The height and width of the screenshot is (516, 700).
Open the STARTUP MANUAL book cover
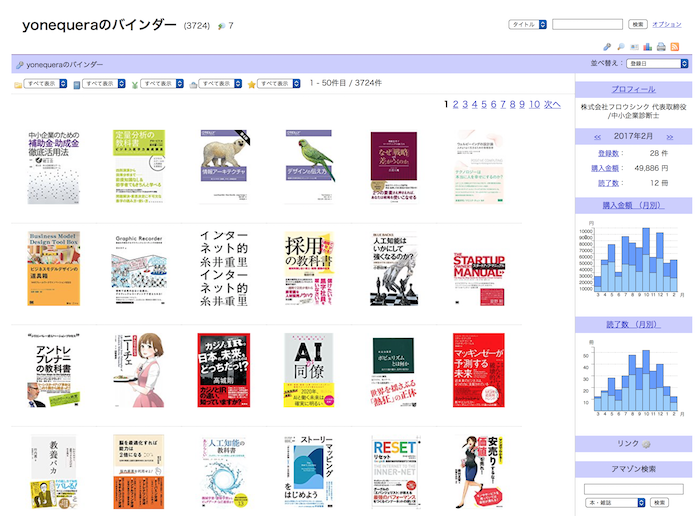pyautogui.click(x=479, y=270)
